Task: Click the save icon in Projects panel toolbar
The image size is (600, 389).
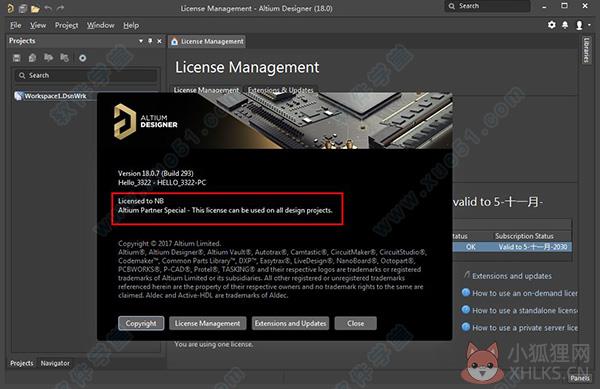Action: click(x=16, y=58)
